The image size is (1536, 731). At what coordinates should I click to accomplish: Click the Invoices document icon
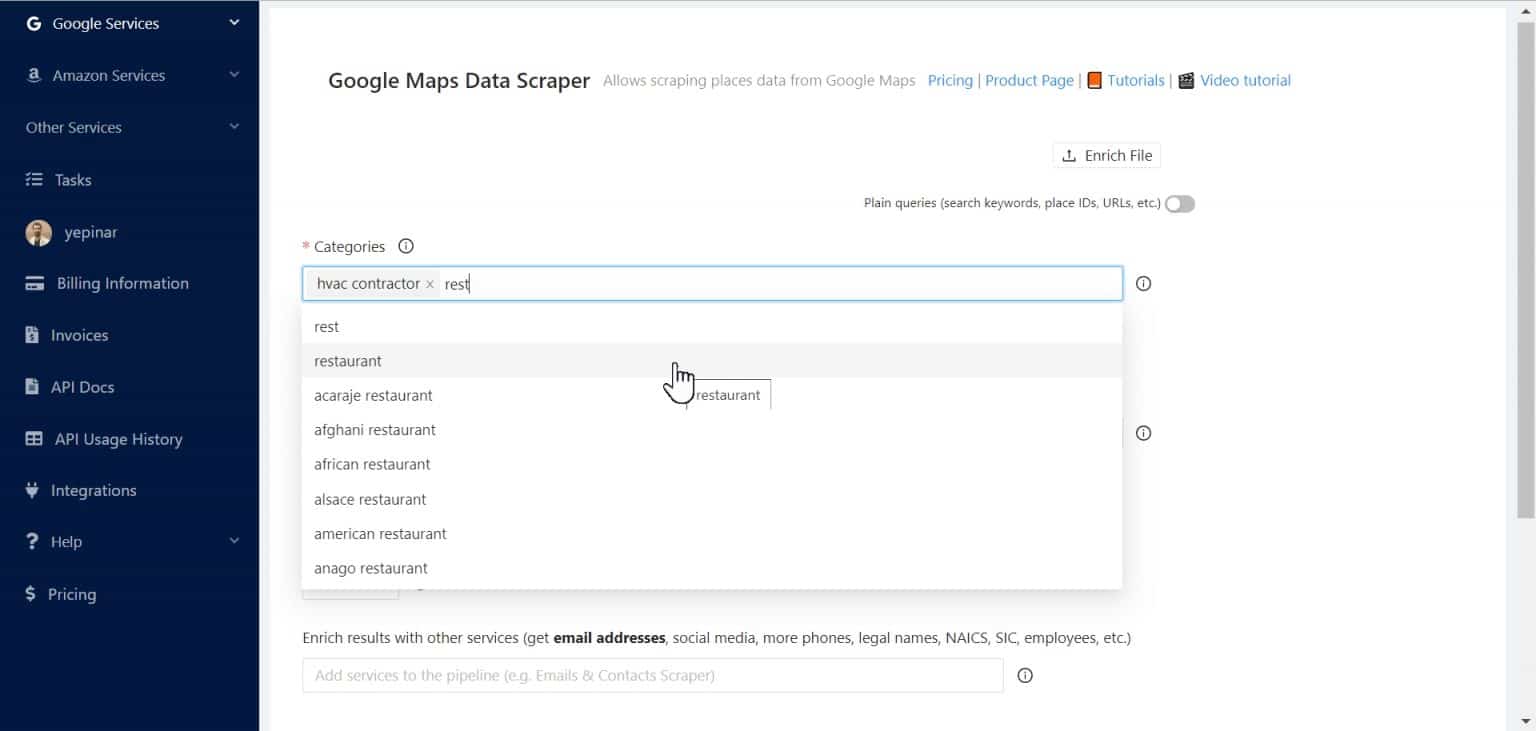(x=33, y=335)
